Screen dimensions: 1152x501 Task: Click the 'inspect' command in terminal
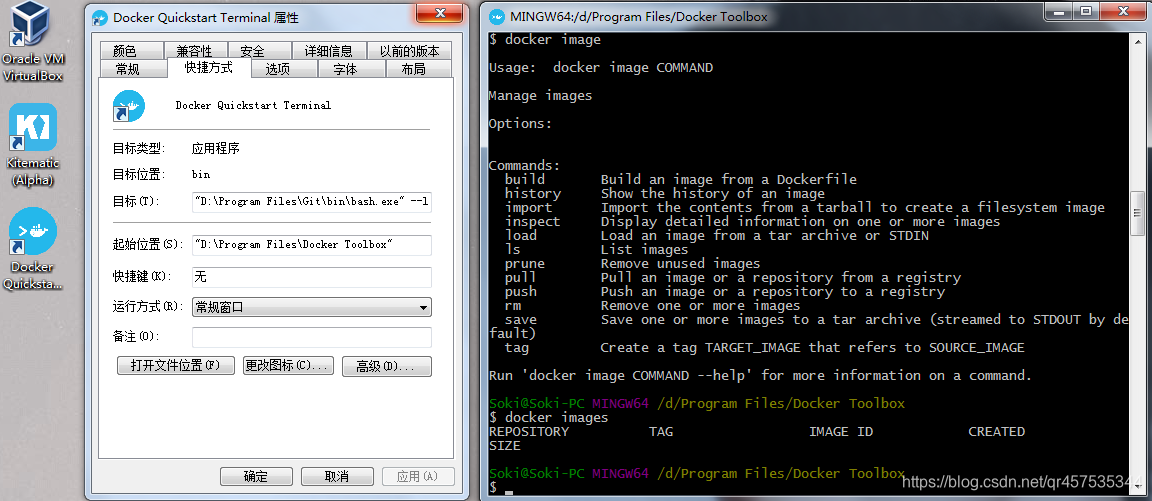tap(533, 221)
